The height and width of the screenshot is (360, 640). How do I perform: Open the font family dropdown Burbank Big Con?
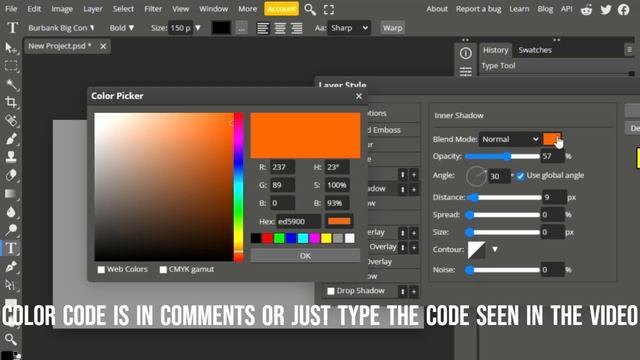[x=61, y=28]
